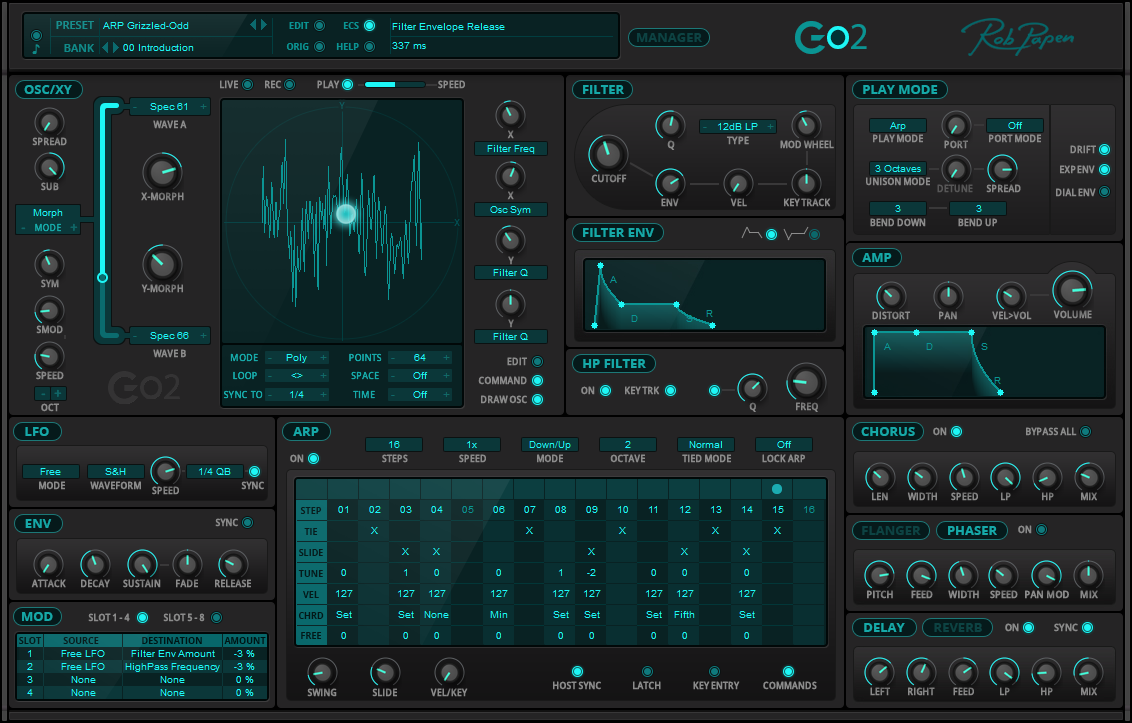
Task: Click the mod slot 1 Free LFO source
Action: [83, 654]
